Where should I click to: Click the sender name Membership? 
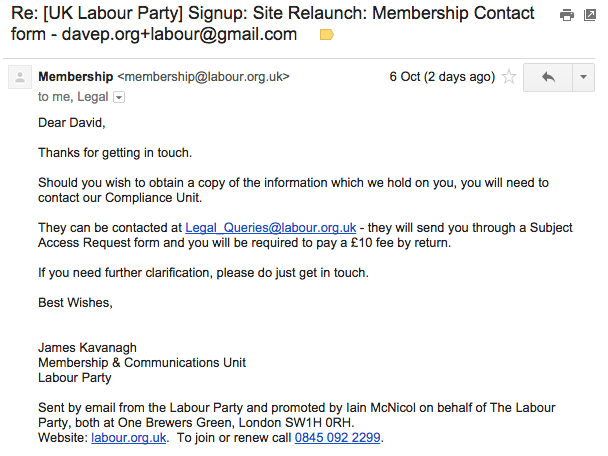pos(76,77)
